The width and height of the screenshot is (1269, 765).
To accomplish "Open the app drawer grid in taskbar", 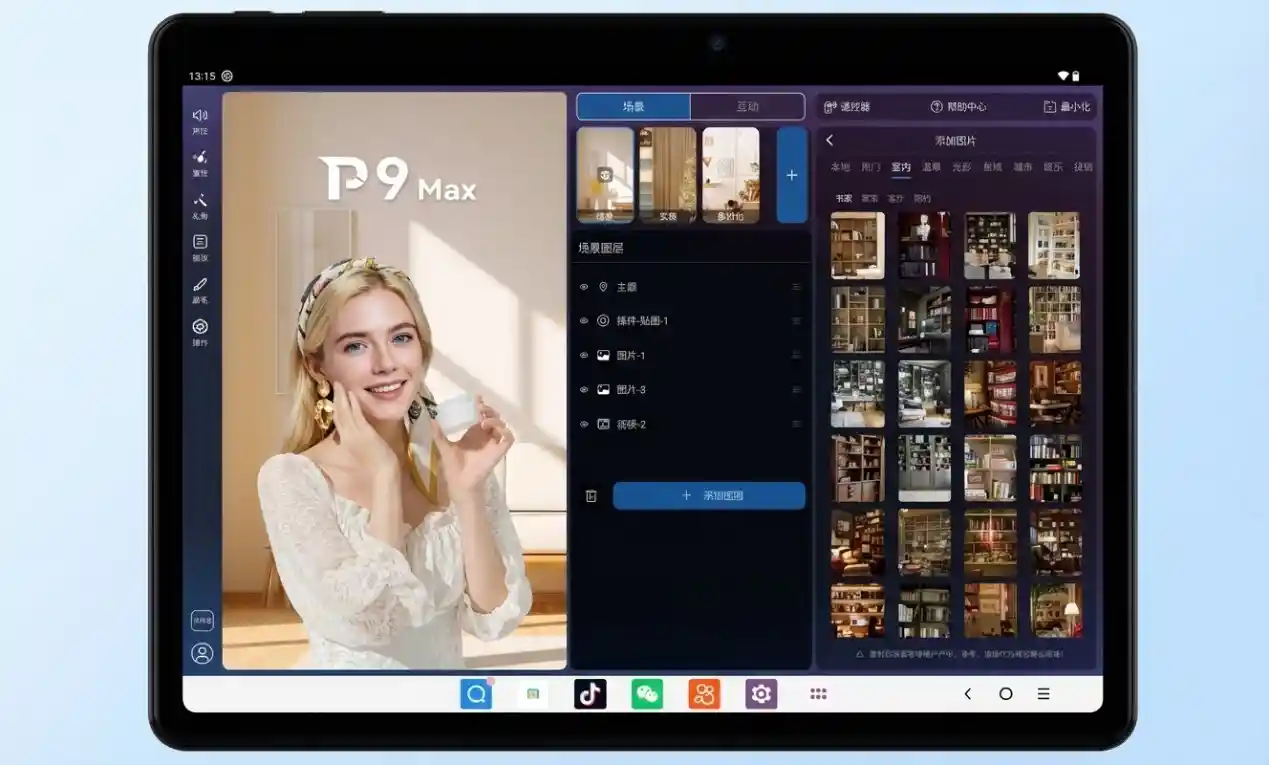I will tap(818, 694).
